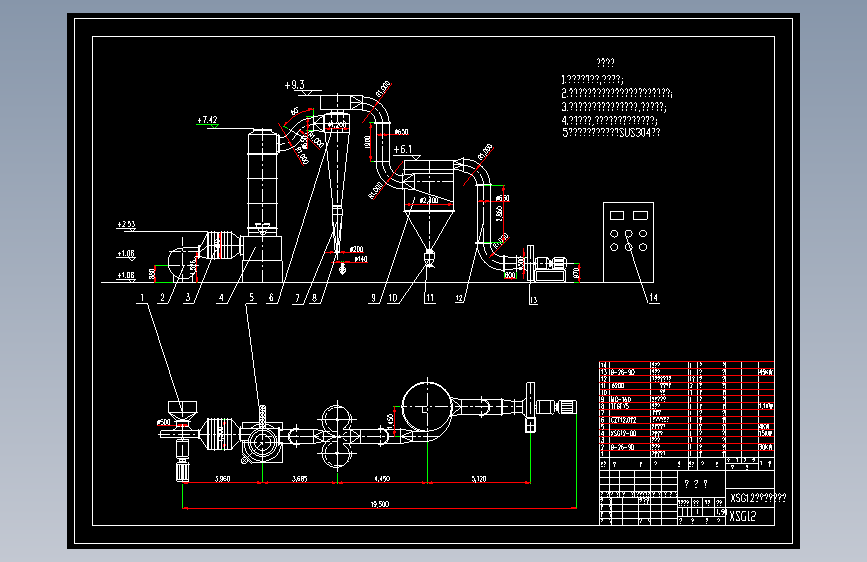Click the 3,685 dimension value

(299, 478)
